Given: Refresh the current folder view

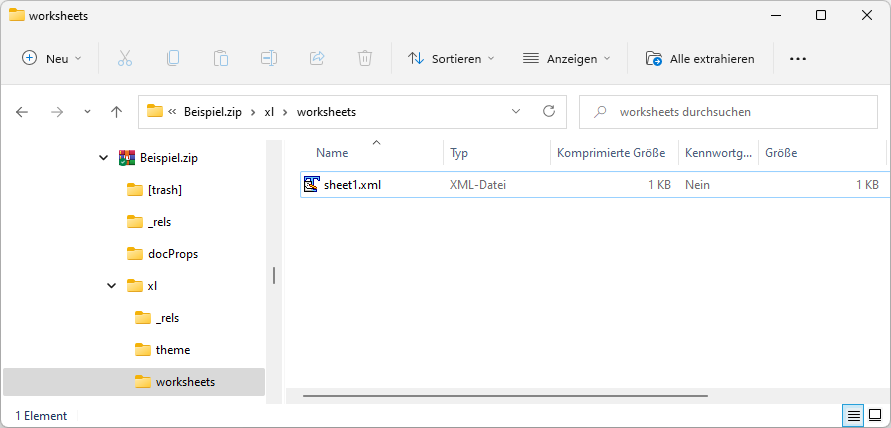Looking at the screenshot, I should (548, 112).
